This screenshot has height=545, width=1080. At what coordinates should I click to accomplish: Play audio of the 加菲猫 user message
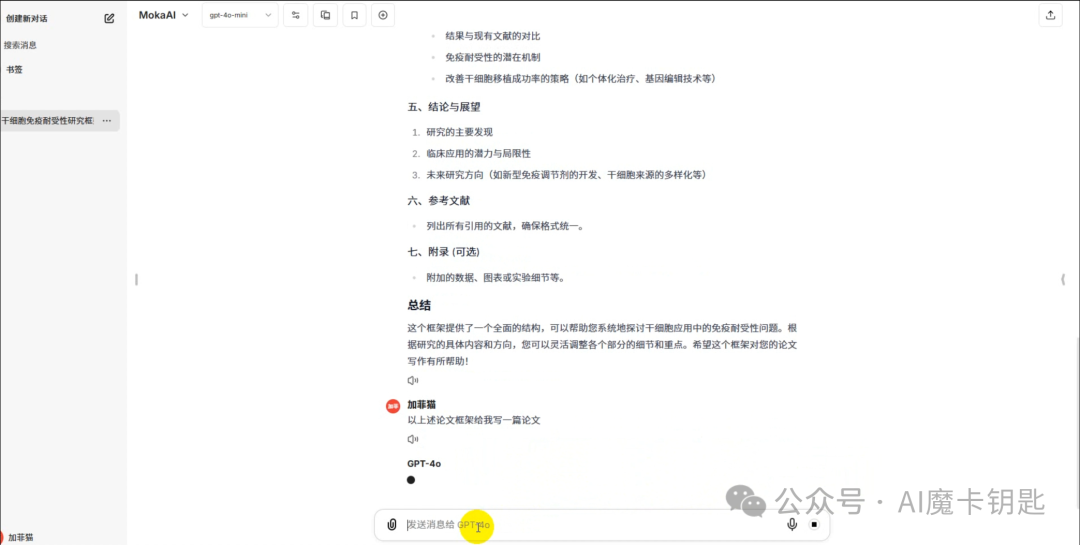pyautogui.click(x=413, y=439)
